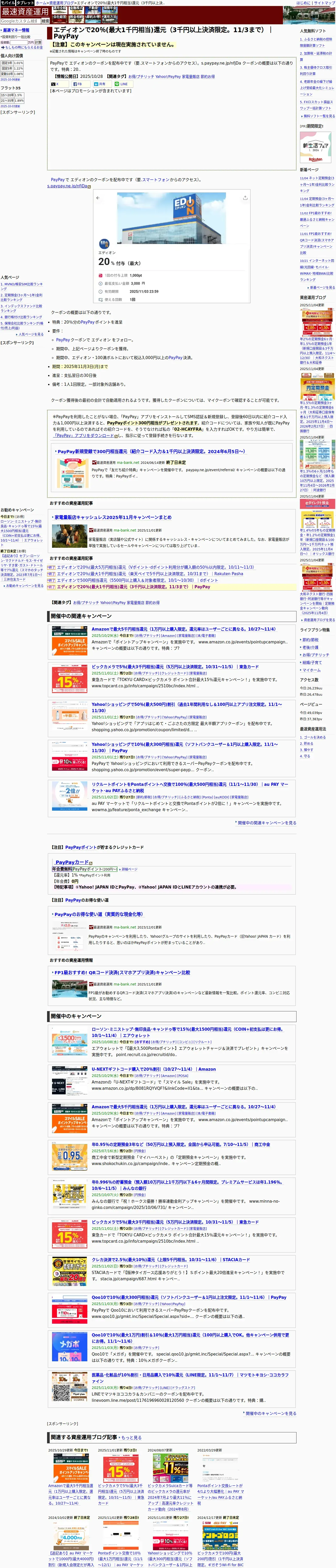Focus the deposit amount 万円 input field

pos(18,43)
